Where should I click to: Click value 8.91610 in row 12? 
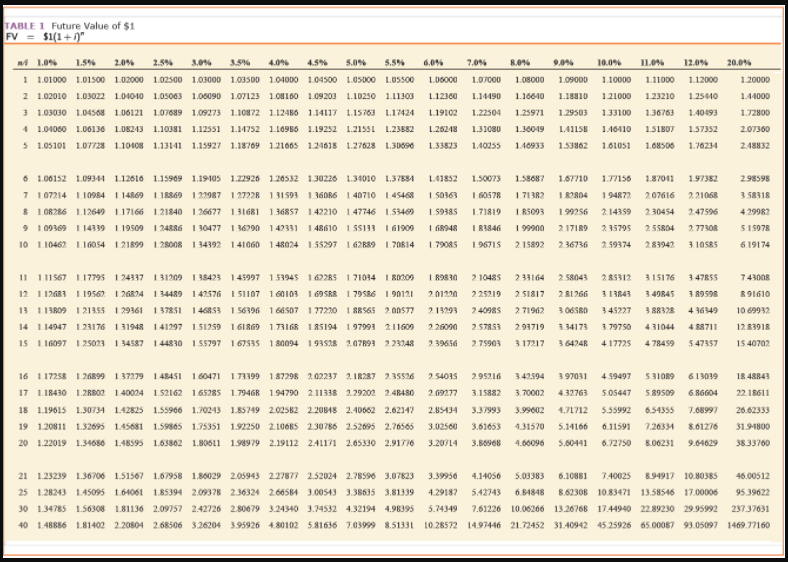coord(755,294)
